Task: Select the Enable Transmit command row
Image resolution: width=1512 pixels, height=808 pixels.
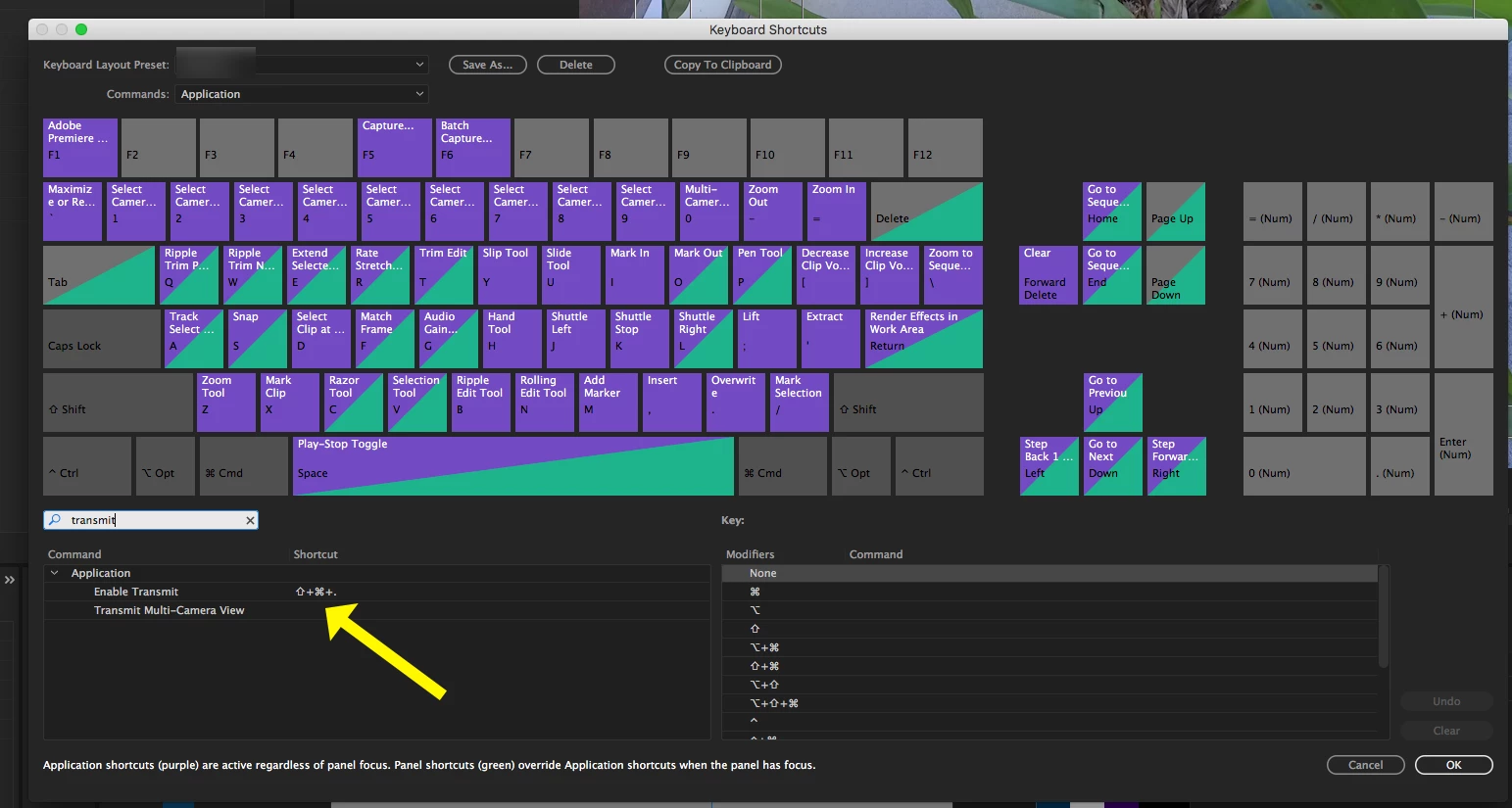Action: pos(377,592)
